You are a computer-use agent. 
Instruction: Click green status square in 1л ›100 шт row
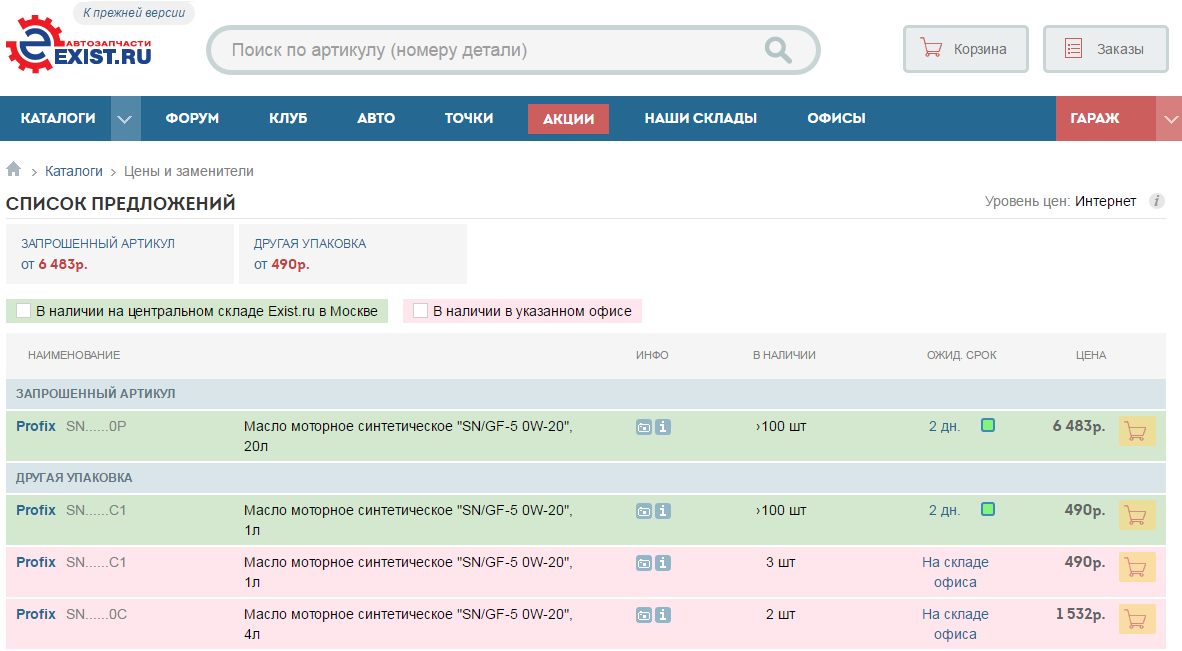pyautogui.click(x=988, y=509)
